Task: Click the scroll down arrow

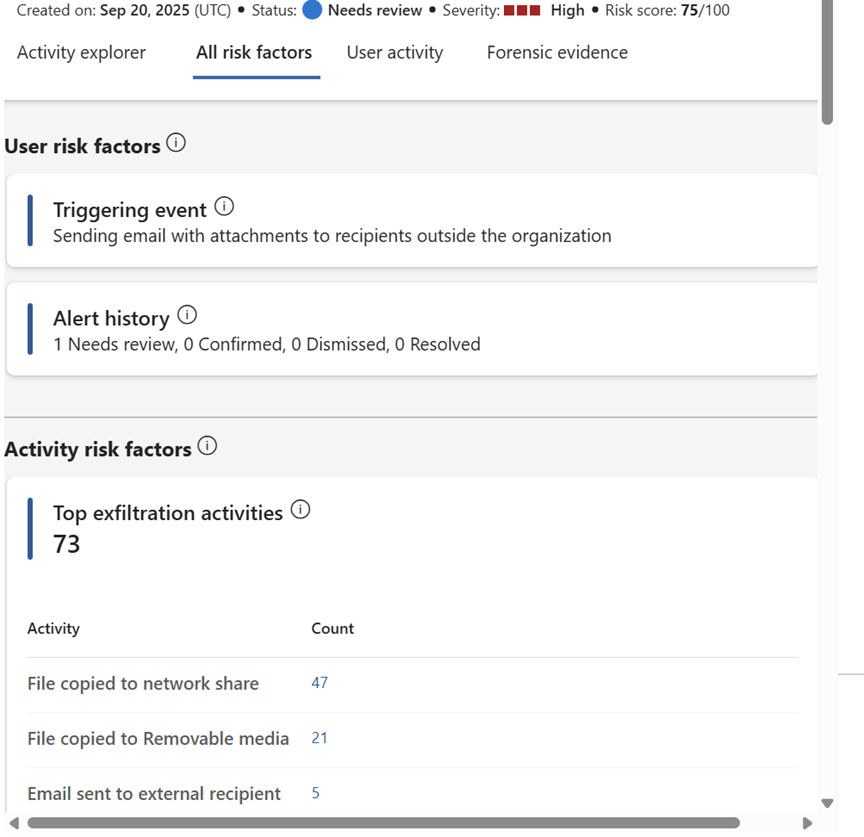Action: click(827, 803)
